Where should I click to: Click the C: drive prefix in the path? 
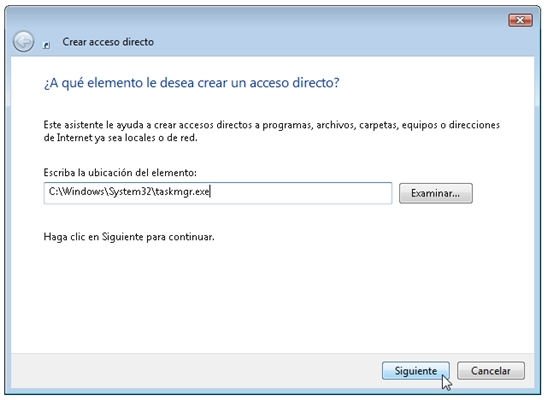(x=53, y=191)
